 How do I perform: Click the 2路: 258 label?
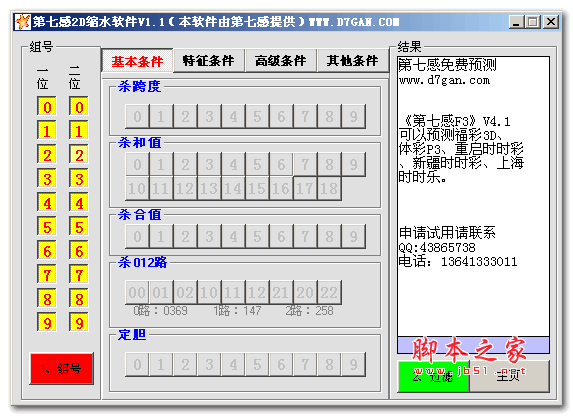(x=309, y=311)
